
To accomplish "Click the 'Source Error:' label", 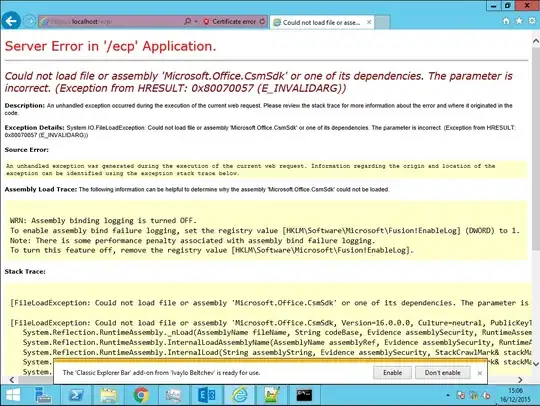I will tap(27, 150).
